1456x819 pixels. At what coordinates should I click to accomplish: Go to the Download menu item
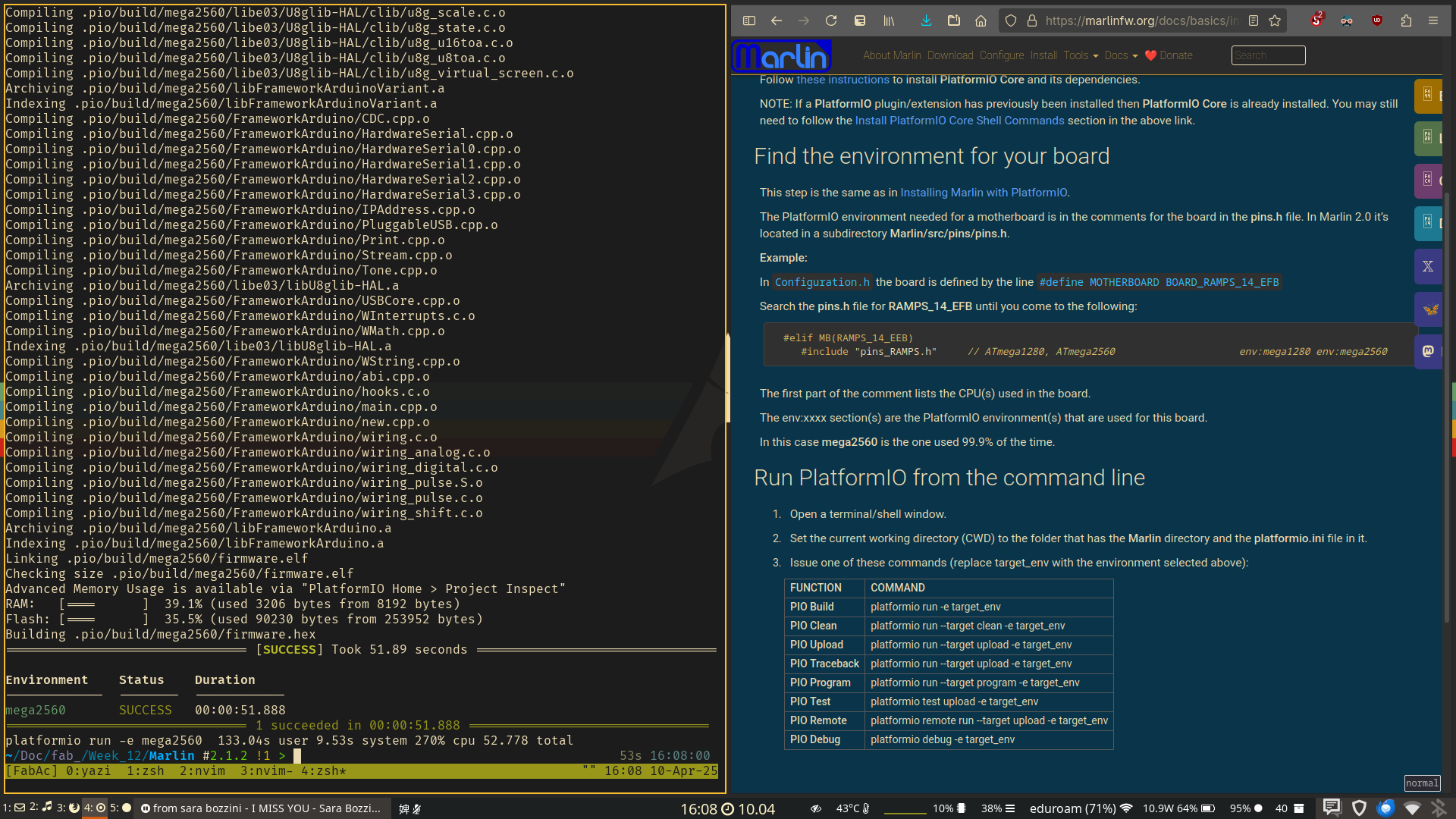pos(950,55)
